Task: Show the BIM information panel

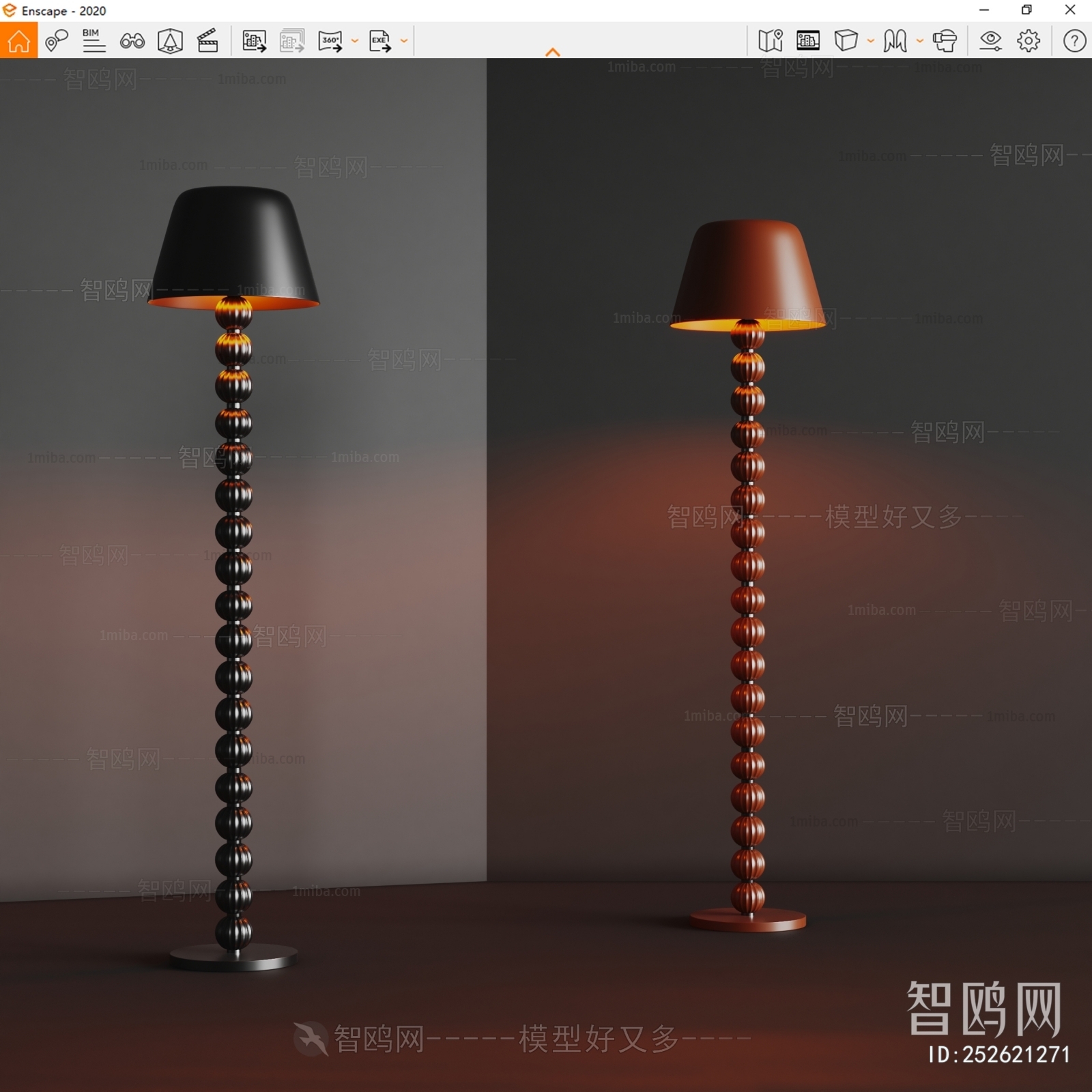Action: (94, 40)
